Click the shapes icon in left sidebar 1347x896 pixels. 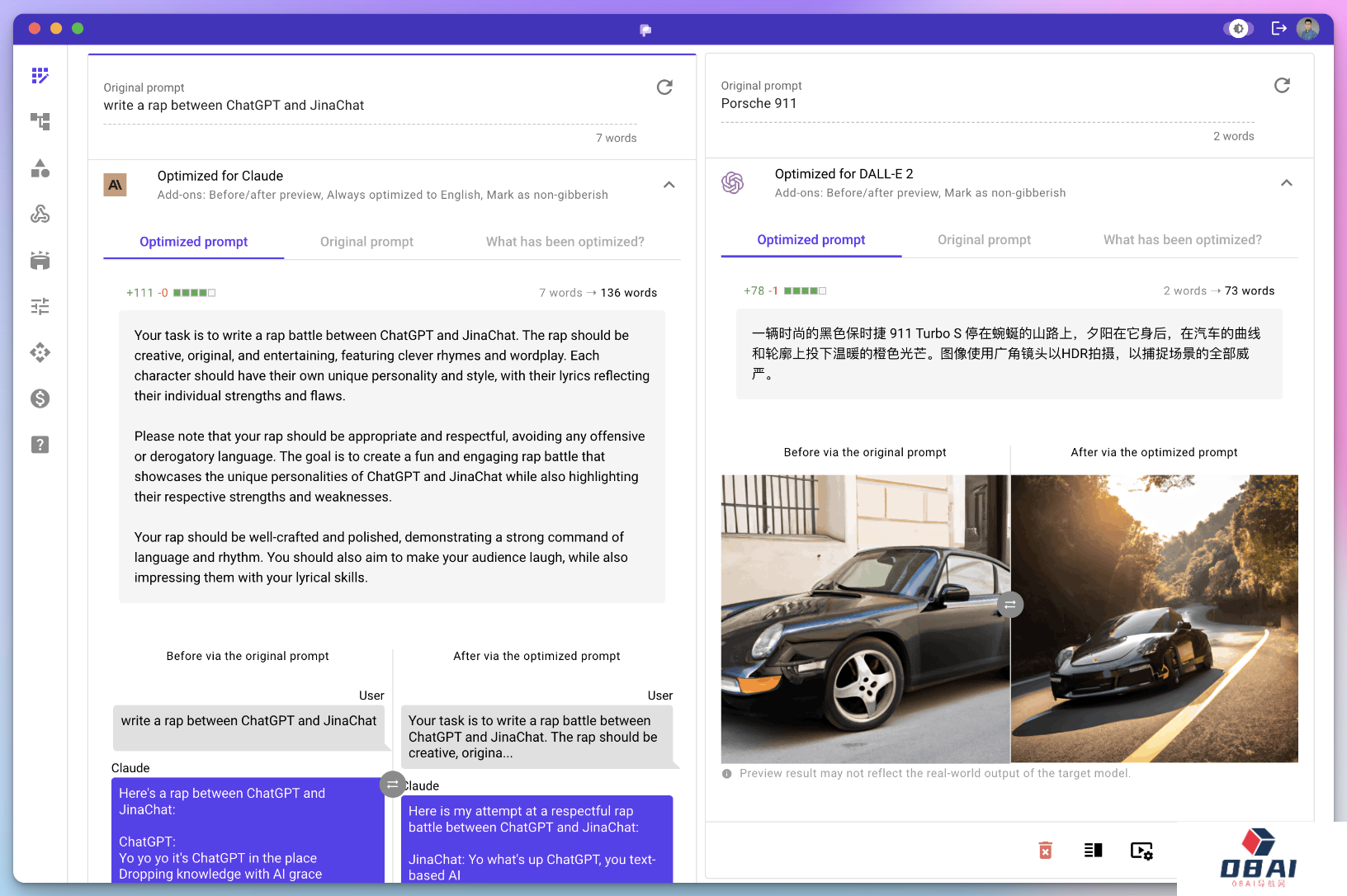[40, 168]
